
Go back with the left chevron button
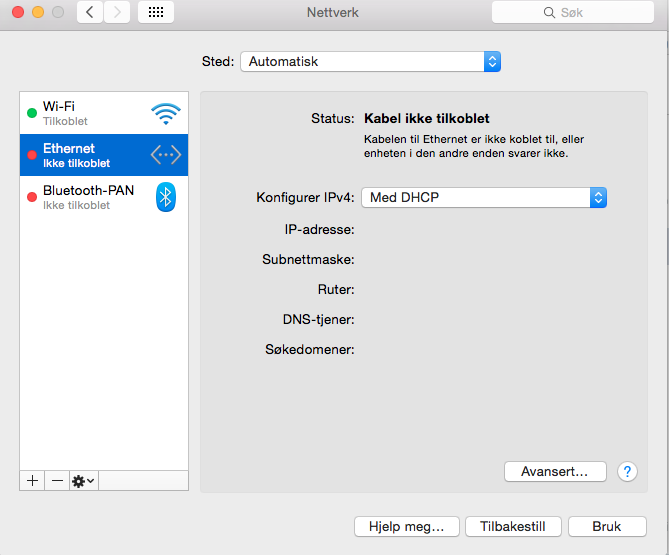(90, 12)
